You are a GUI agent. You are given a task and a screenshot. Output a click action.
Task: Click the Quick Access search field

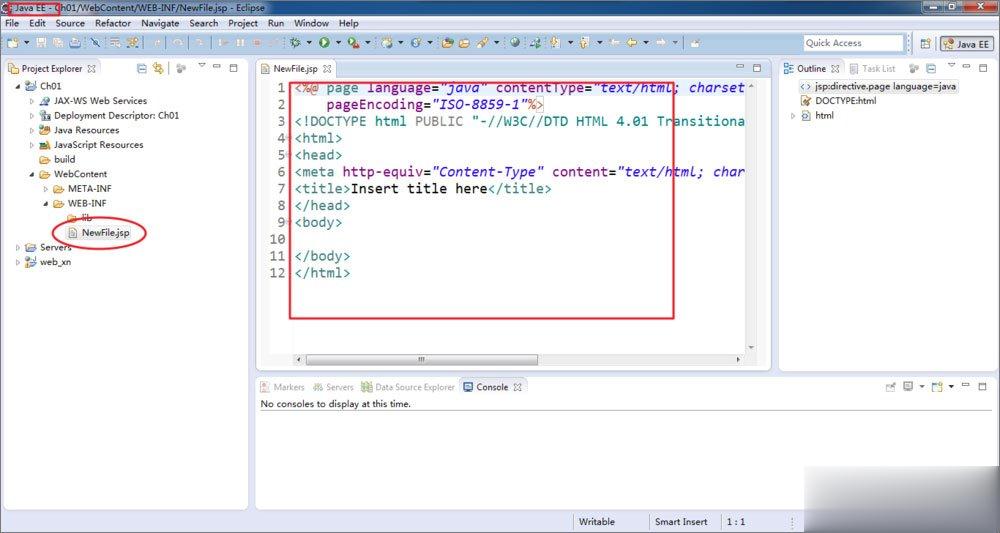(x=853, y=43)
